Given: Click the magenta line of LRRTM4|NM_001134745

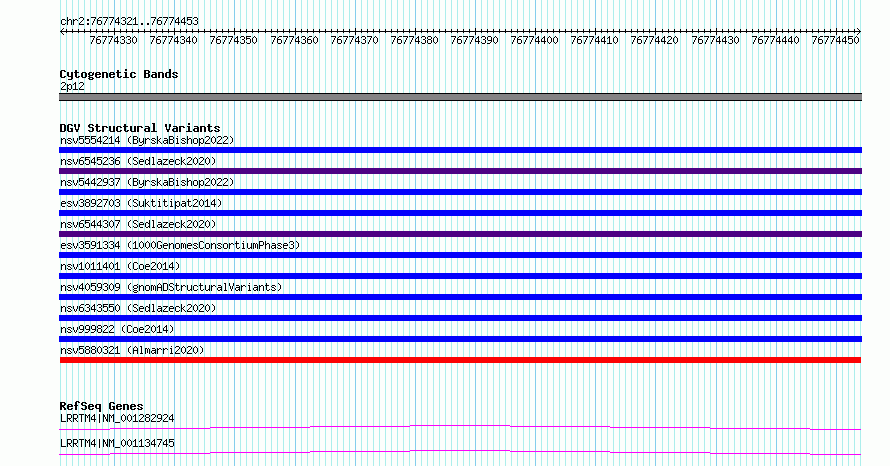Looking at the screenshot, I should coord(460,452).
